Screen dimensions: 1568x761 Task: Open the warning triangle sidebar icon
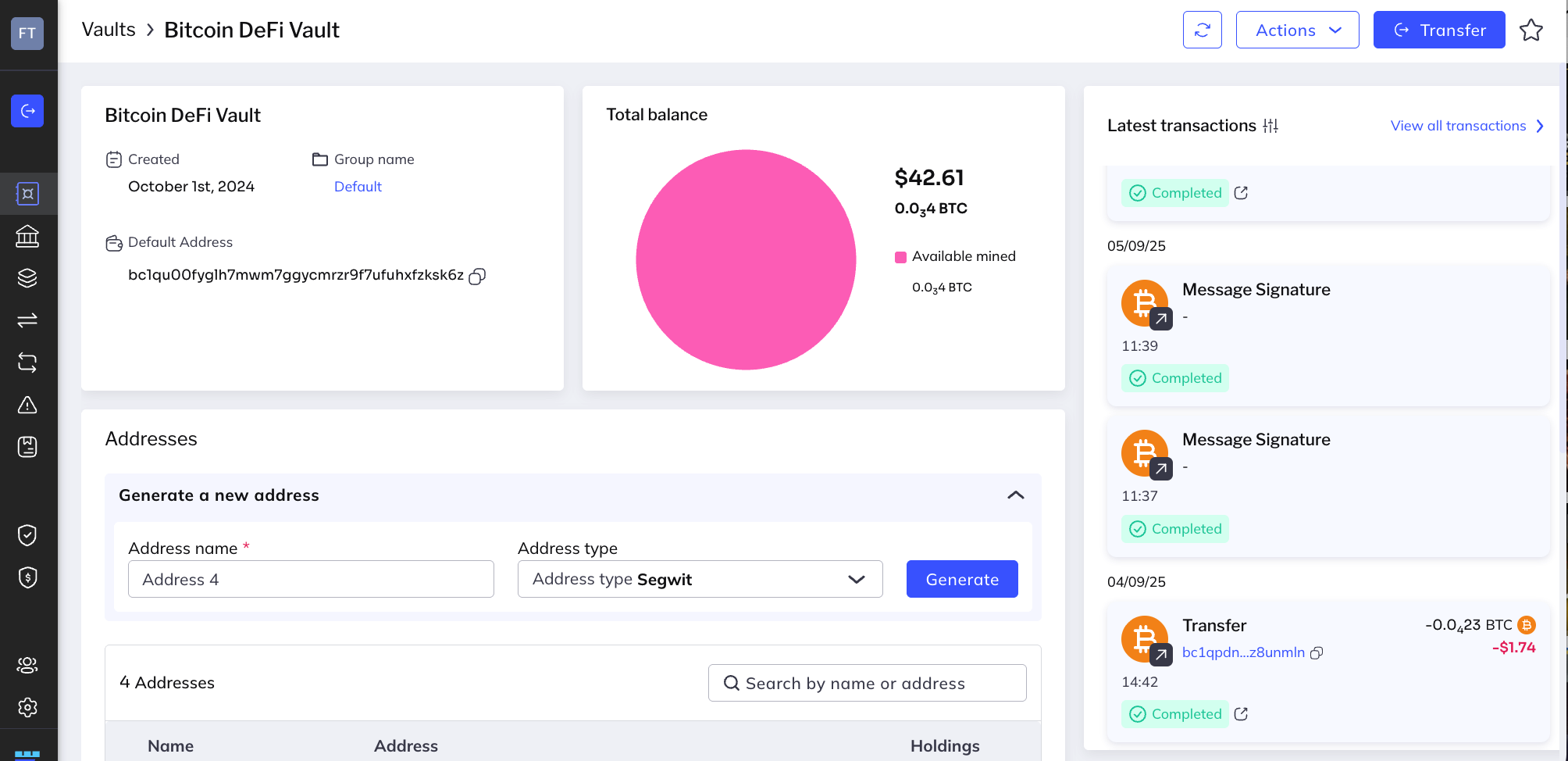[x=27, y=405]
